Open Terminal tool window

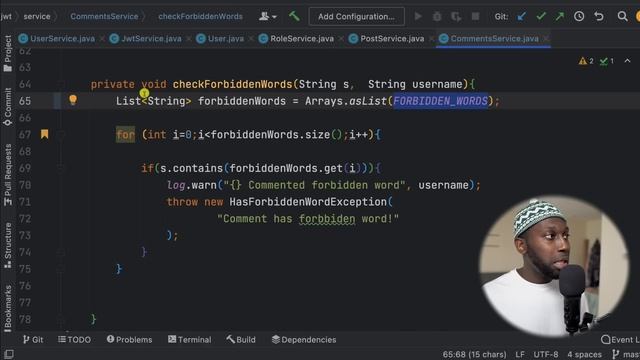point(190,340)
